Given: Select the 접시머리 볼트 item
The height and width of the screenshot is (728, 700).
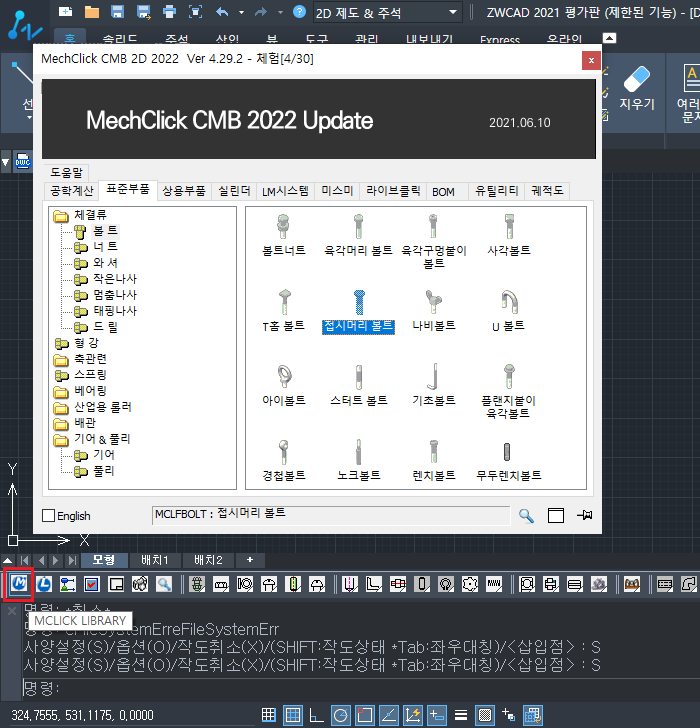Looking at the screenshot, I should pyautogui.click(x=358, y=311).
